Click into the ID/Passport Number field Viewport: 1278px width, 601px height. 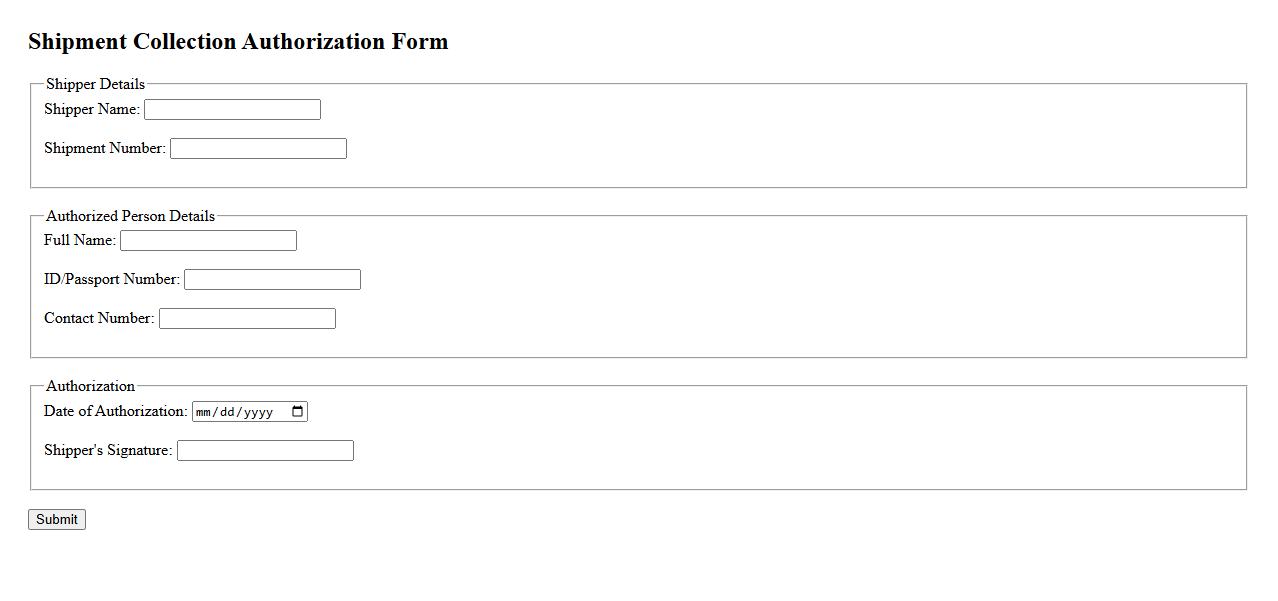(x=272, y=280)
